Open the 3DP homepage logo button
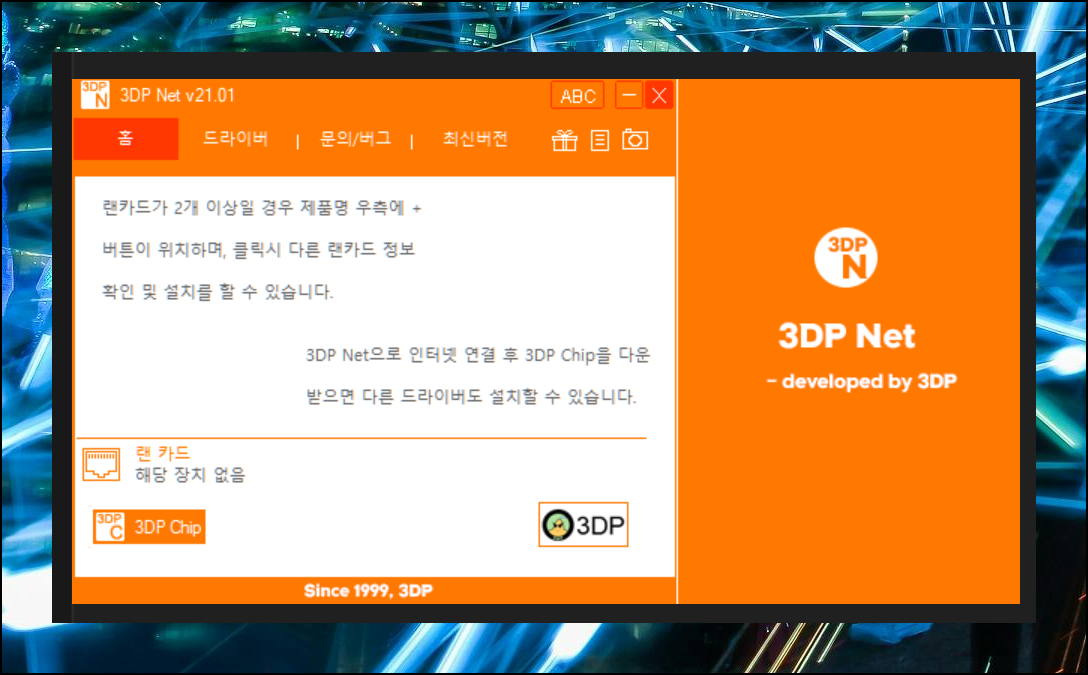 point(584,525)
